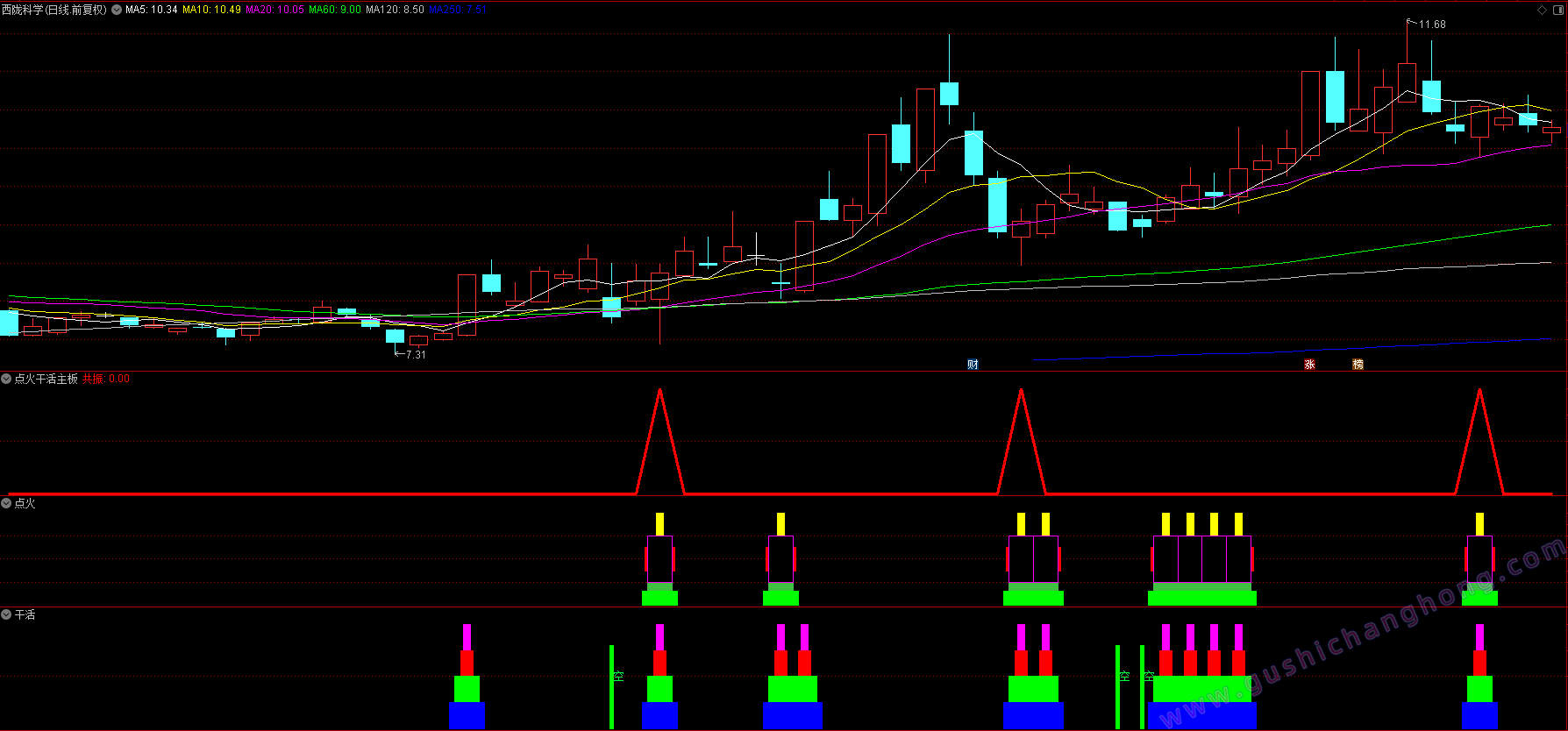Expand the 点火干活主板 indicator menu arrow
1568x731 pixels.
pos(6,379)
